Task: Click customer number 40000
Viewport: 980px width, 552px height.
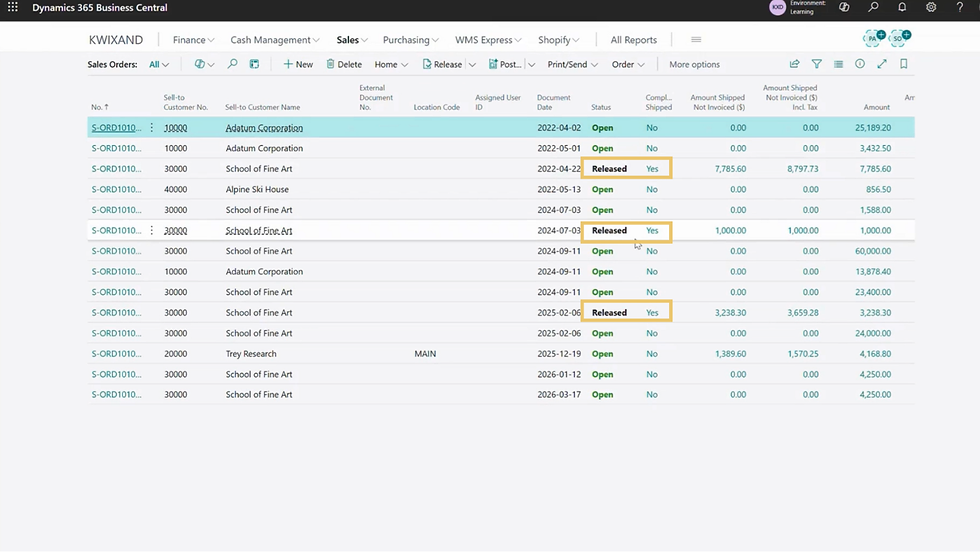Action: coord(175,189)
